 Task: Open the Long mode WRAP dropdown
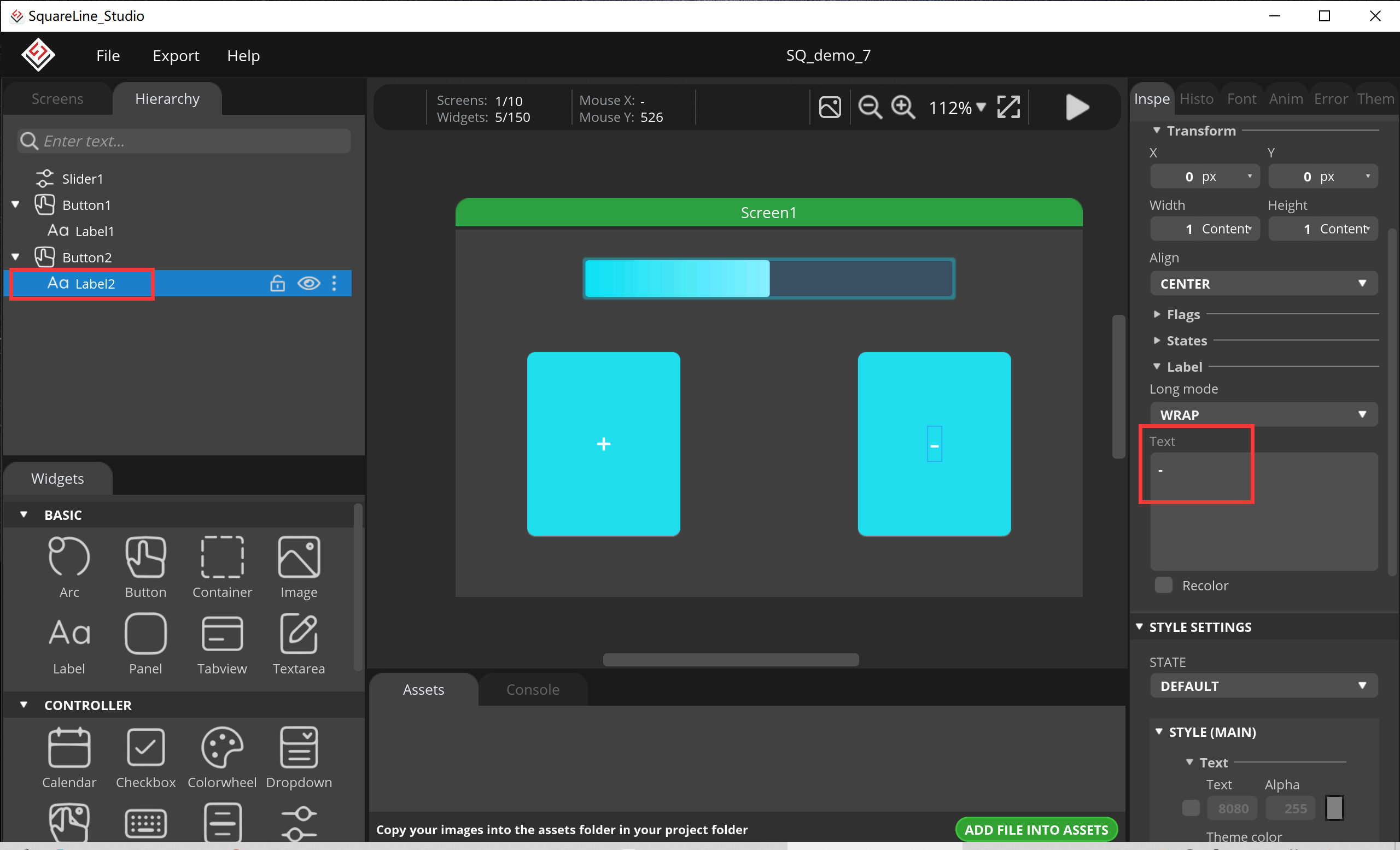(x=1261, y=414)
